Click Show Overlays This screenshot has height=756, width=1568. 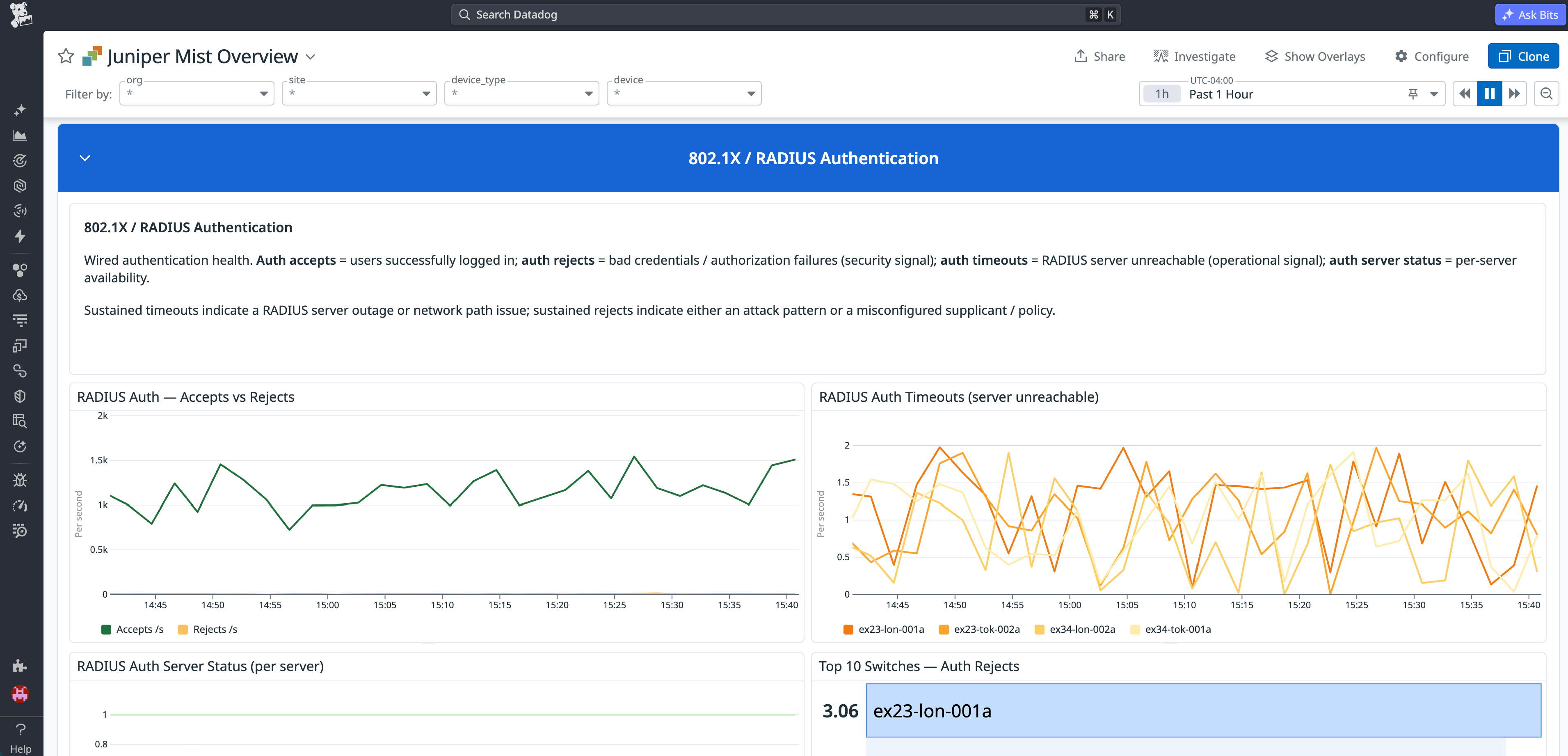[x=1315, y=56]
